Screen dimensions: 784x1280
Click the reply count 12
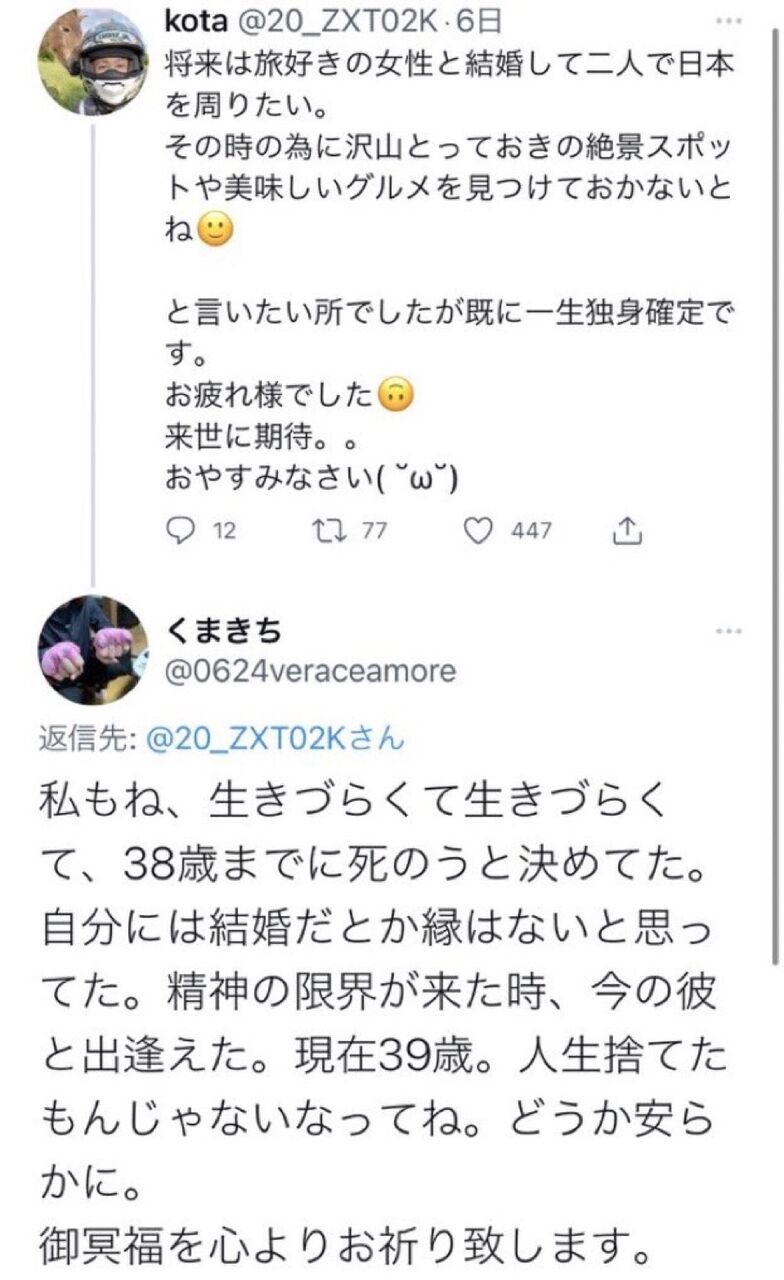pyautogui.click(x=224, y=532)
